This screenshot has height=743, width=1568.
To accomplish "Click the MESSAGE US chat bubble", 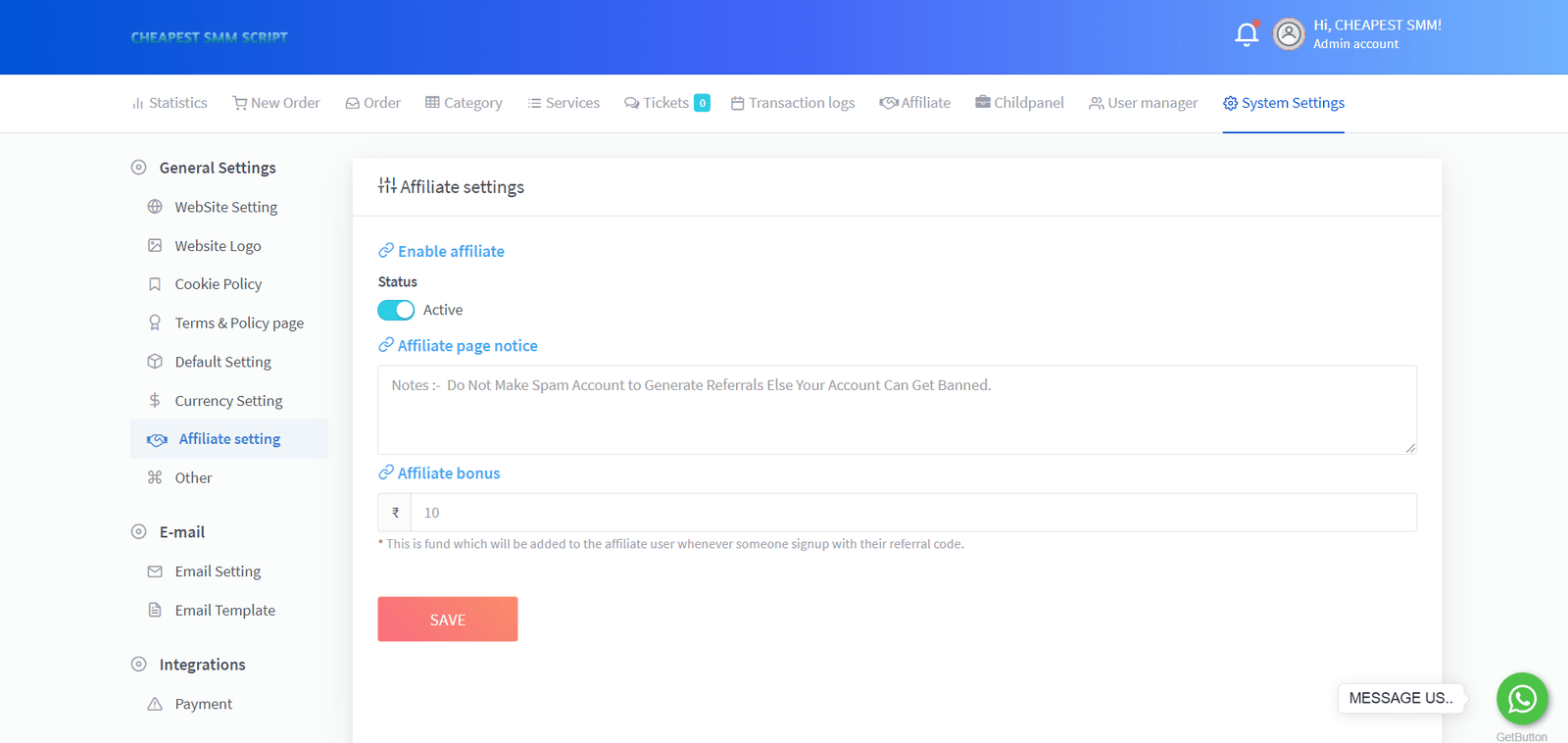I will coord(1400,698).
